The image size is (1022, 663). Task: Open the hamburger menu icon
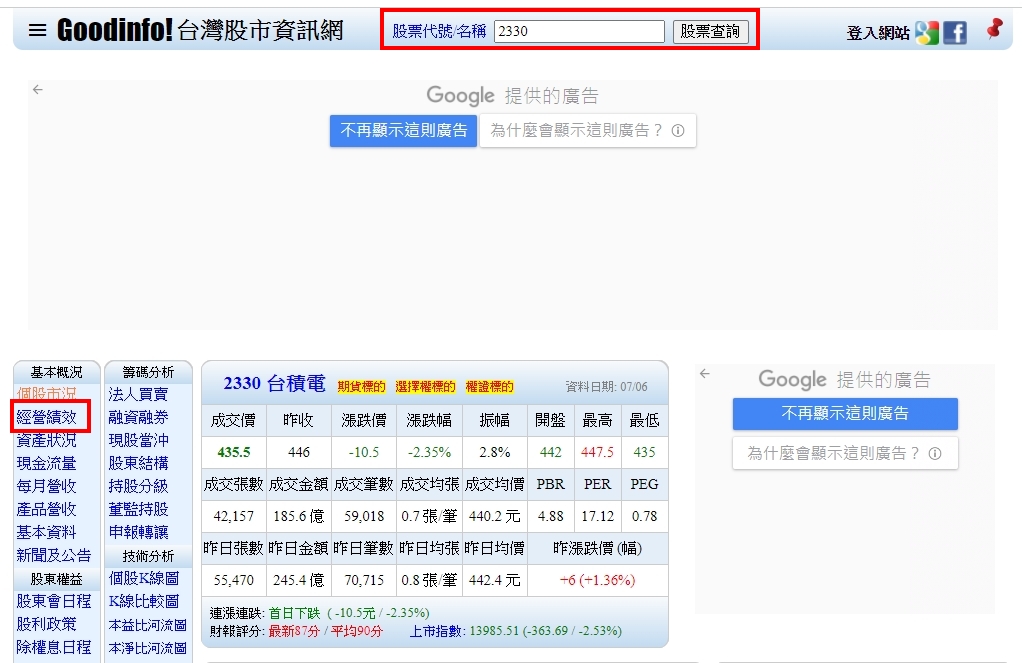(38, 30)
